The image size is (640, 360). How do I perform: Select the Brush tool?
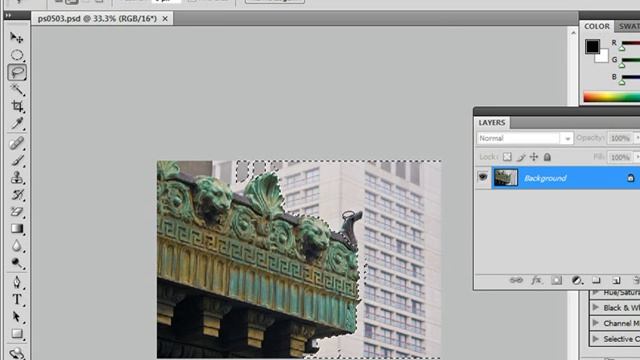tap(17, 160)
